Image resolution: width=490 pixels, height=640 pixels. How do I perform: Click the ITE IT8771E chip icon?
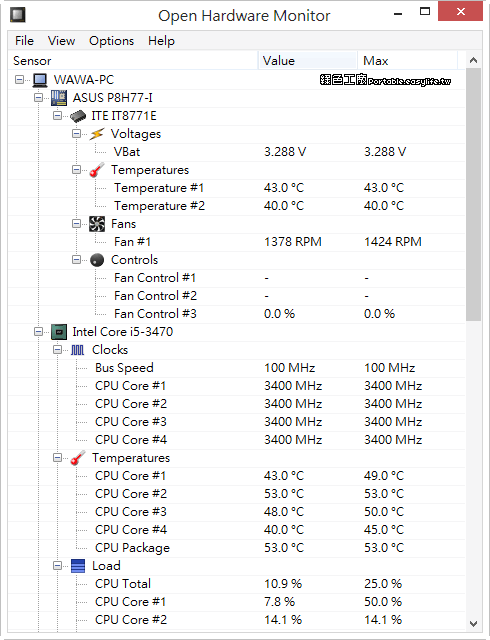[x=78, y=116]
